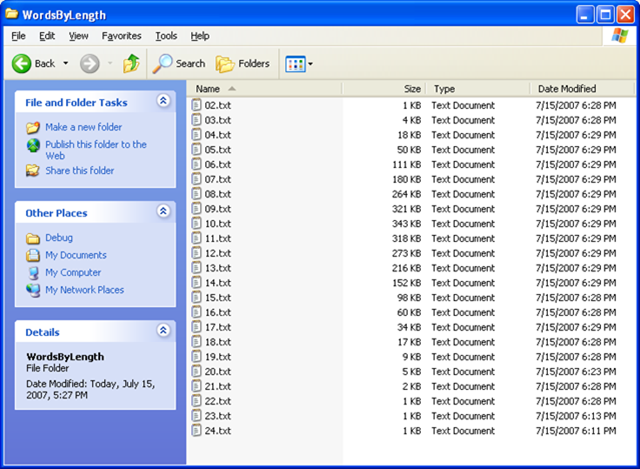Collapse the File and Folder Tasks panel

(164, 102)
